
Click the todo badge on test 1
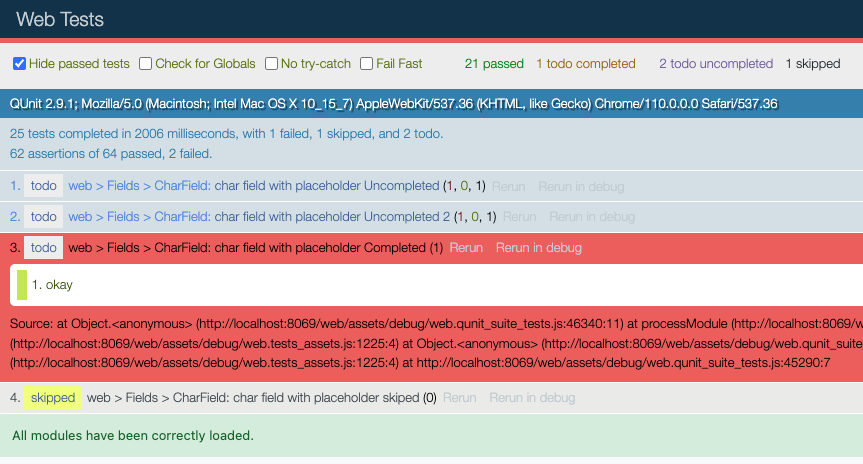click(43, 186)
